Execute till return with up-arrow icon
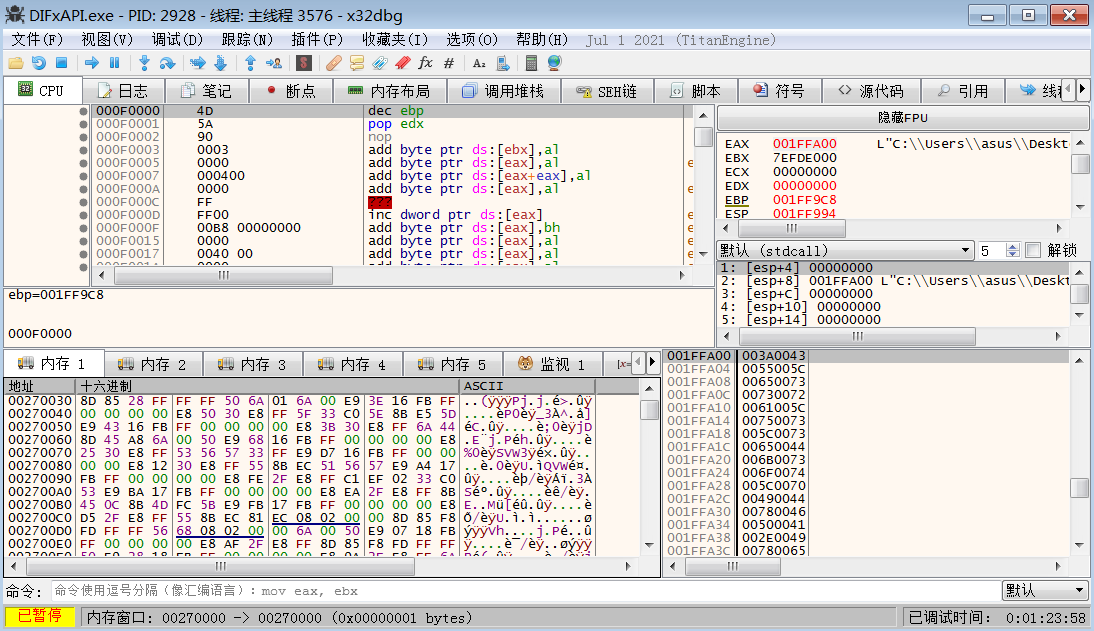This screenshot has width=1094, height=631. (250, 63)
